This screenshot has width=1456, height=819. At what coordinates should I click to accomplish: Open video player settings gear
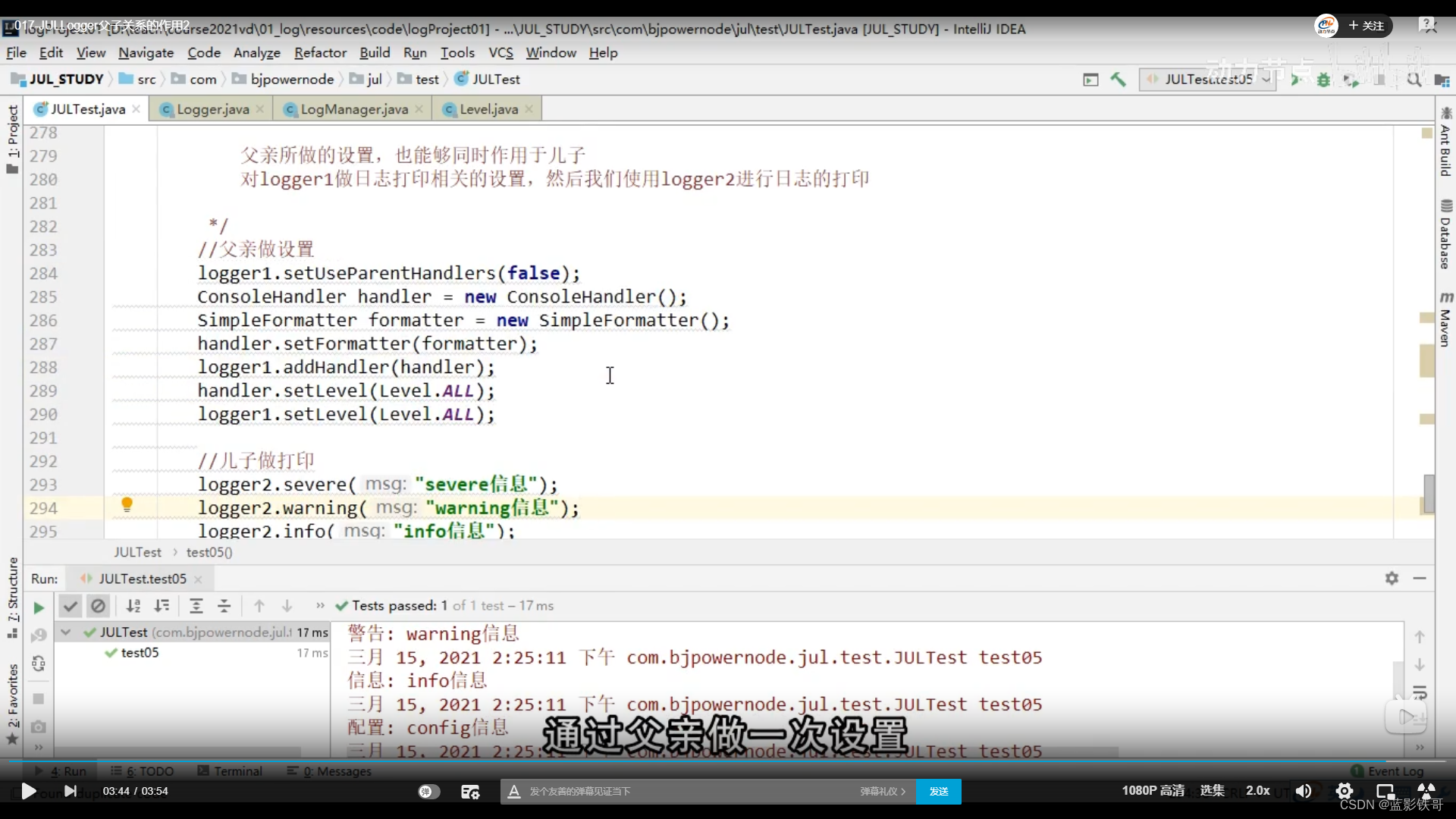tap(1344, 791)
